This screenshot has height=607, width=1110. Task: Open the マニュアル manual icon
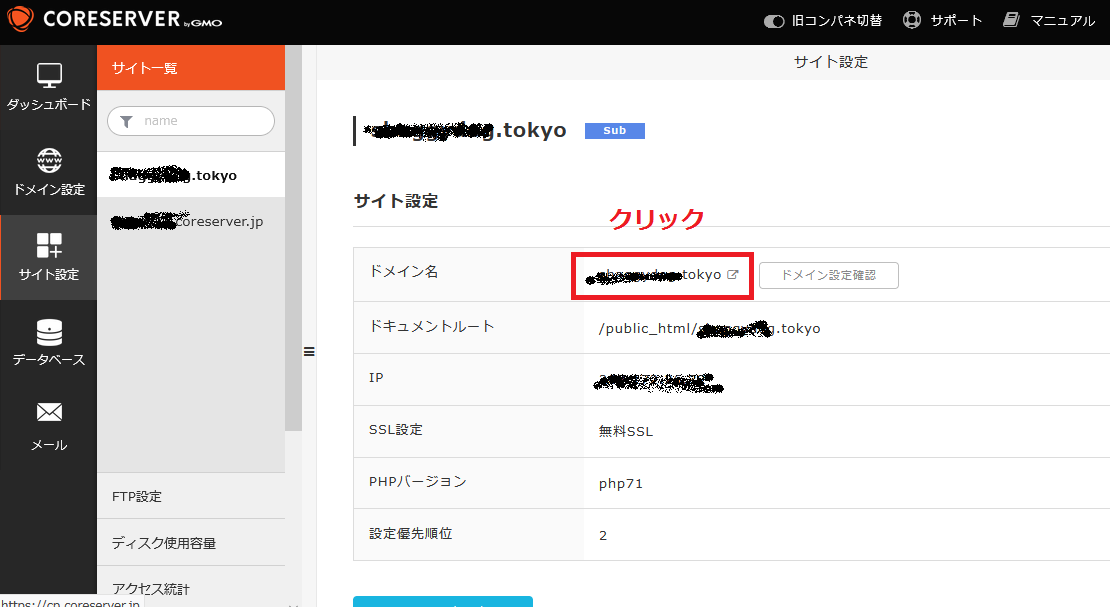[1010, 18]
